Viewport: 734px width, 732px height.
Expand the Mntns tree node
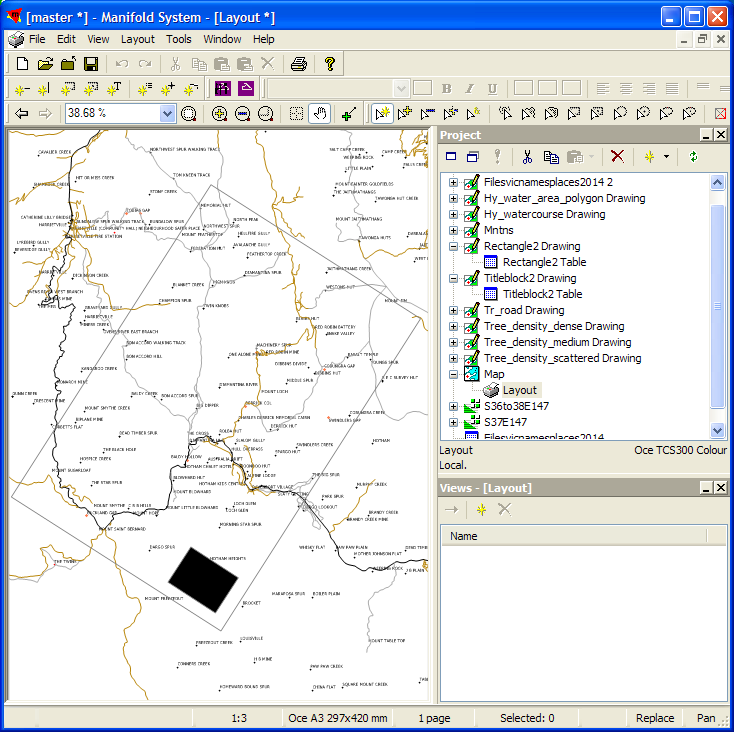(453, 230)
